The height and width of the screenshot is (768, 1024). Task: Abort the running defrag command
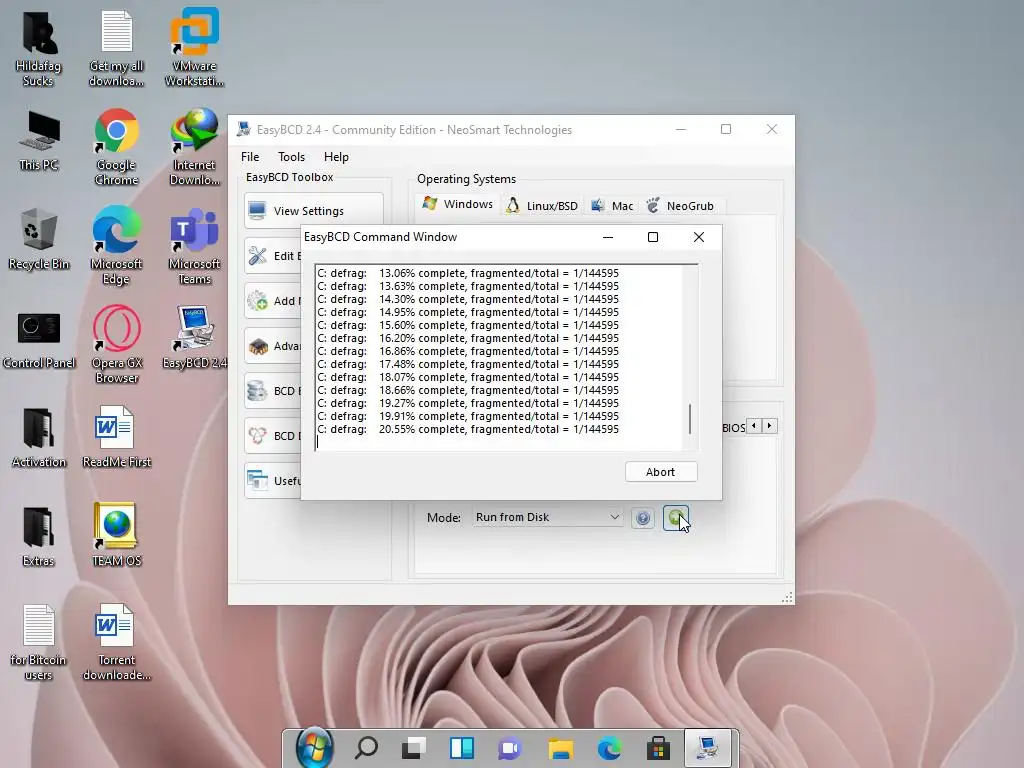(x=661, y=472)
